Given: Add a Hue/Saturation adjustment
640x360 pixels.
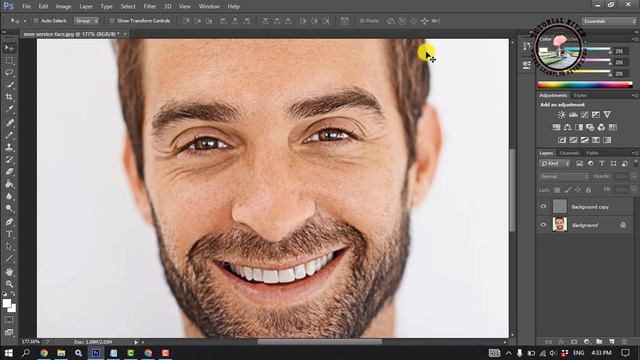Looking at the screenshot, I should point(556,127).
